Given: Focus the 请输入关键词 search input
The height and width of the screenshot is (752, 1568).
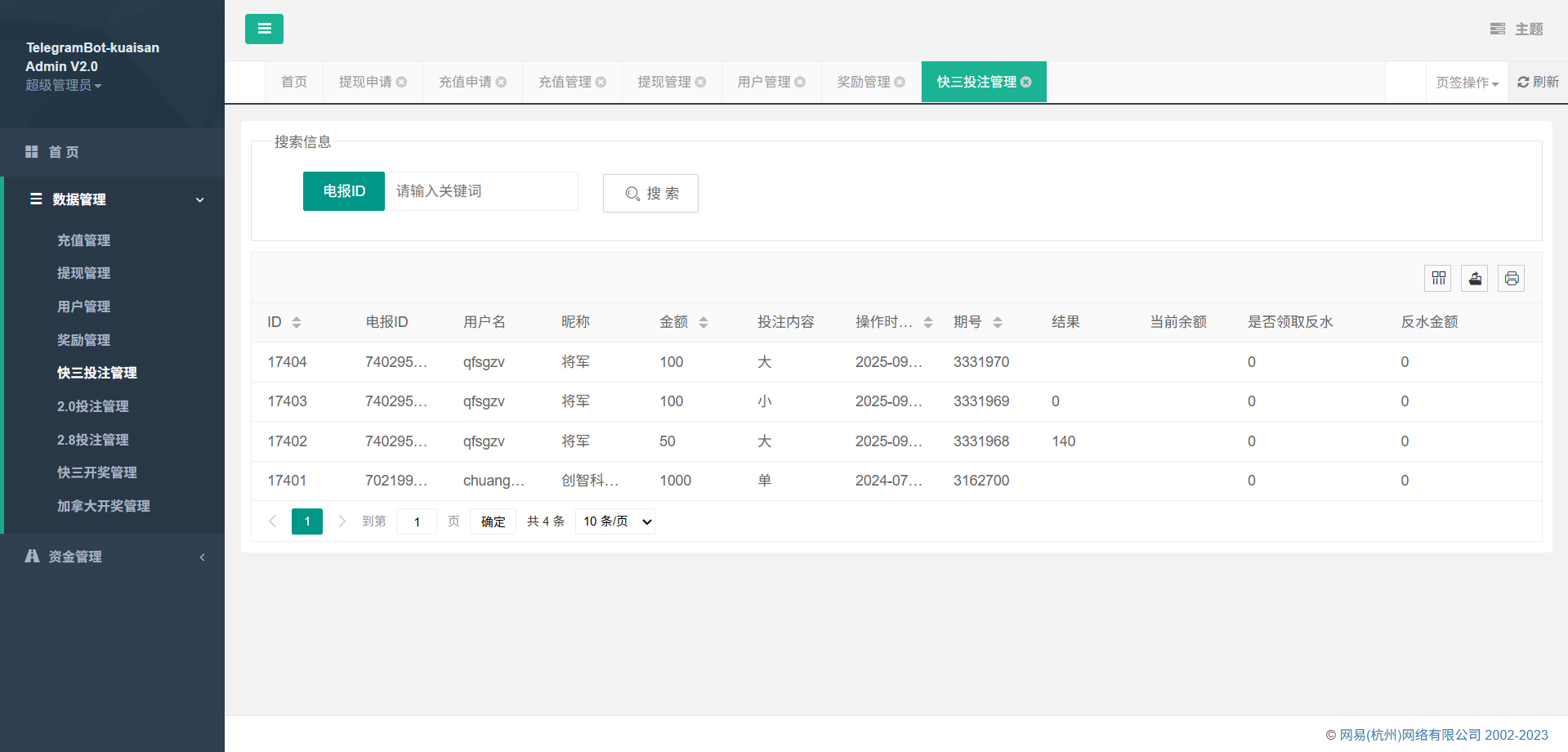Looking at the screenshot, I should click(x=481, y=191).
